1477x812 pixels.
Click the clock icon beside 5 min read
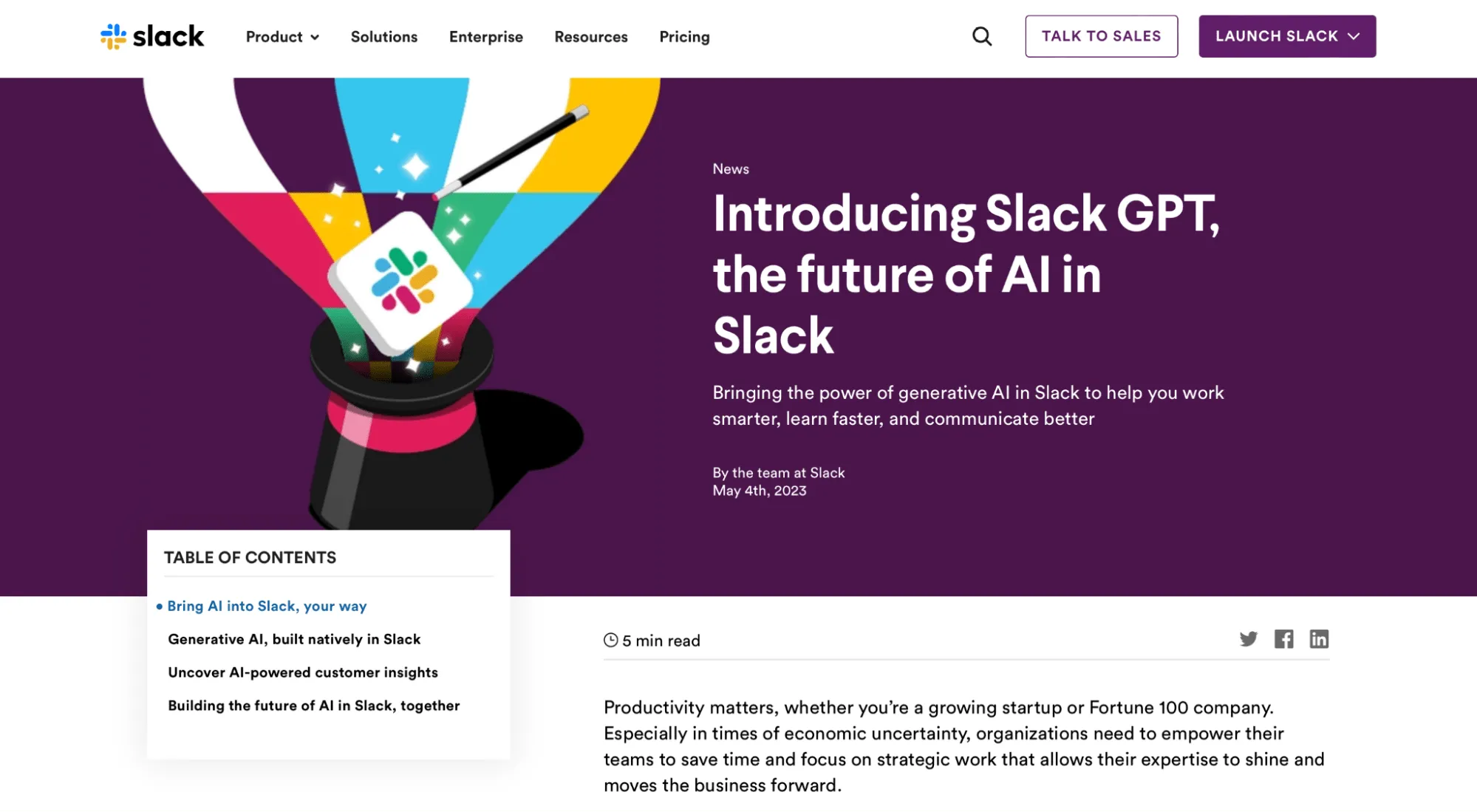click(x=611, y=641)
